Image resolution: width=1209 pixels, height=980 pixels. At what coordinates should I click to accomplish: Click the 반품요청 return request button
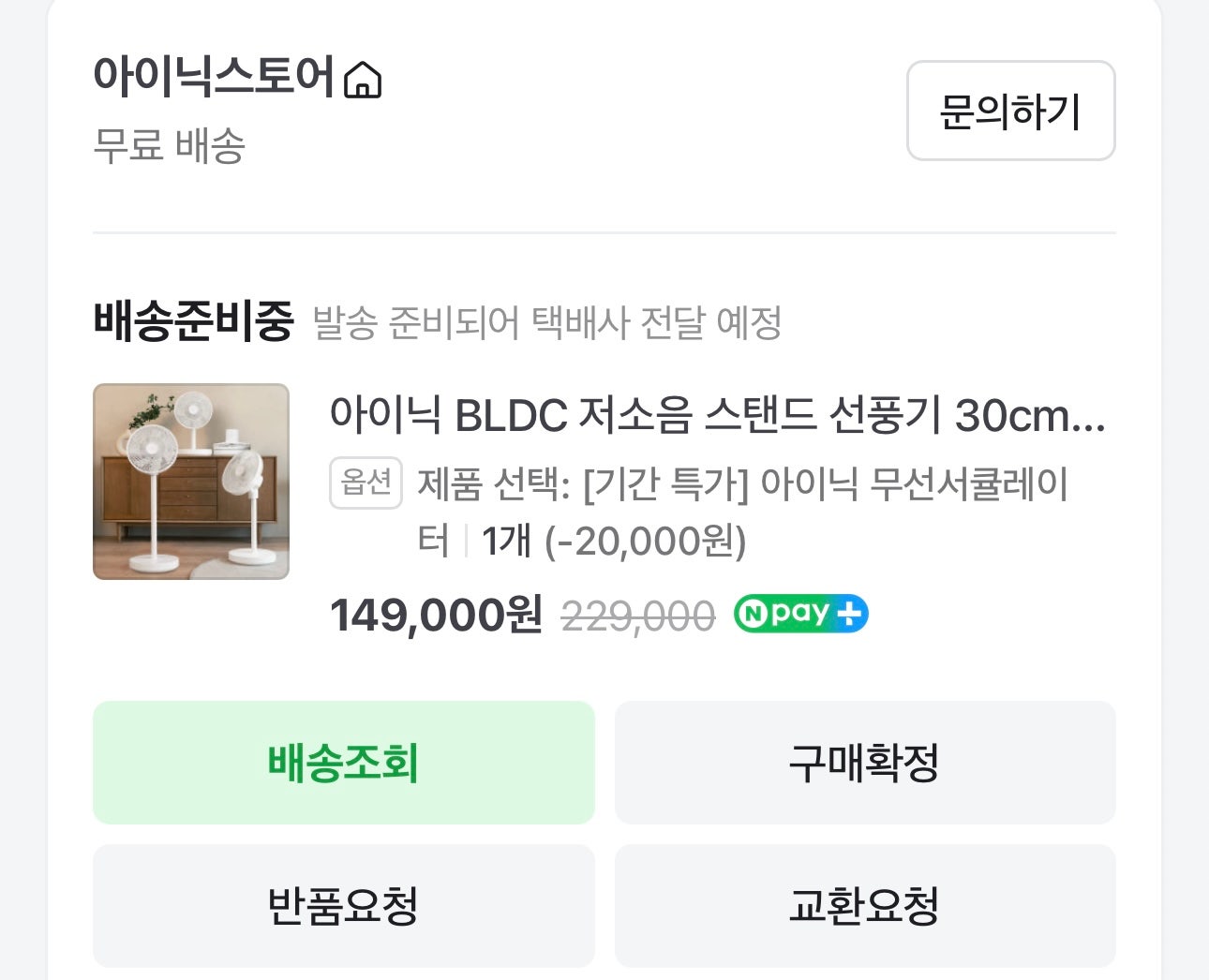(343, 905)
